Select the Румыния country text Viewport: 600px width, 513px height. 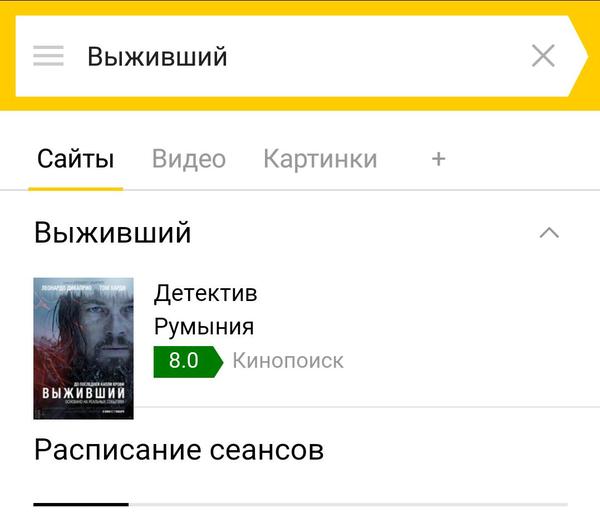pyautogui.click(x=204, y=327)
